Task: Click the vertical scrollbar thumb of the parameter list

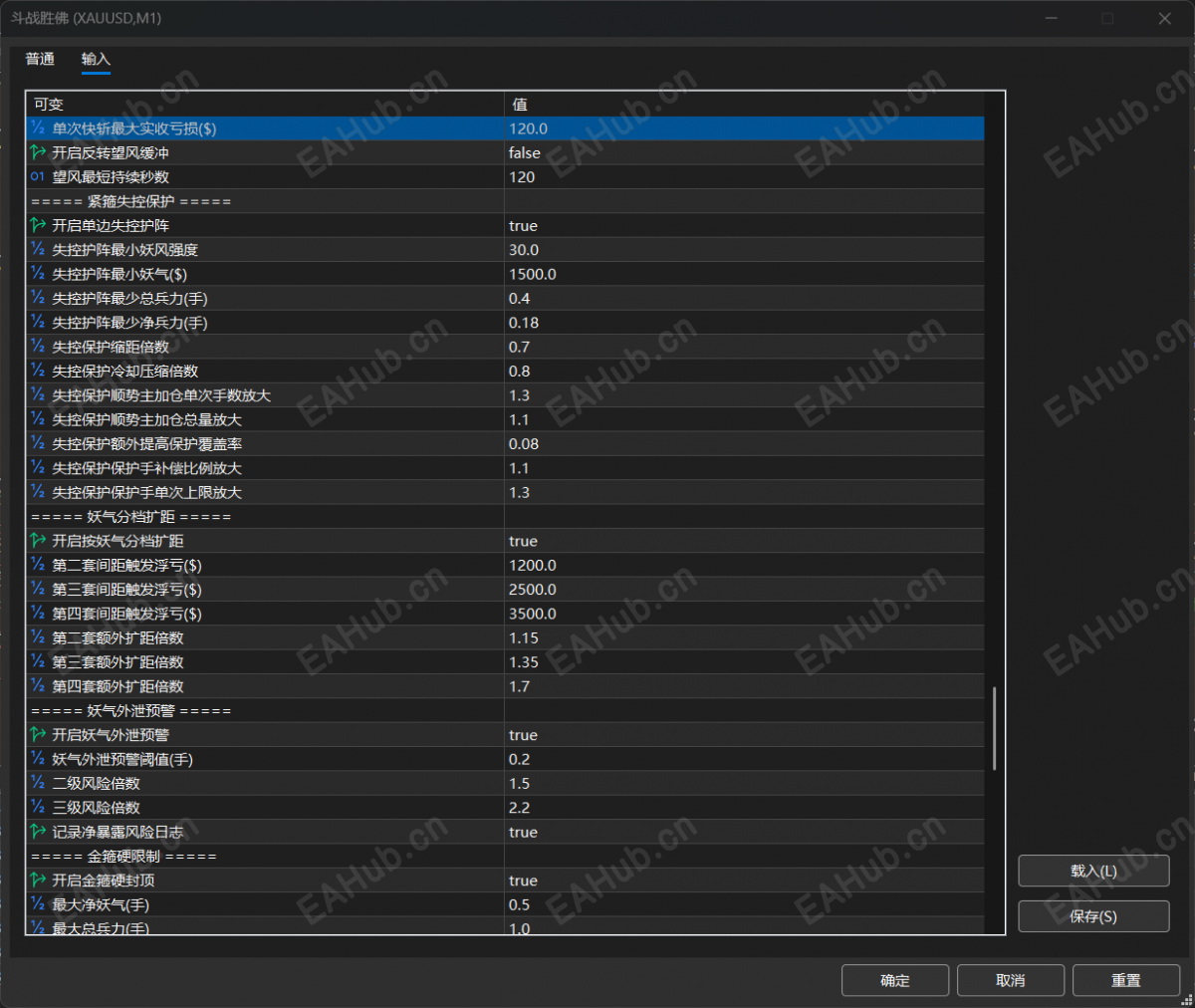Action: point(994,728)
